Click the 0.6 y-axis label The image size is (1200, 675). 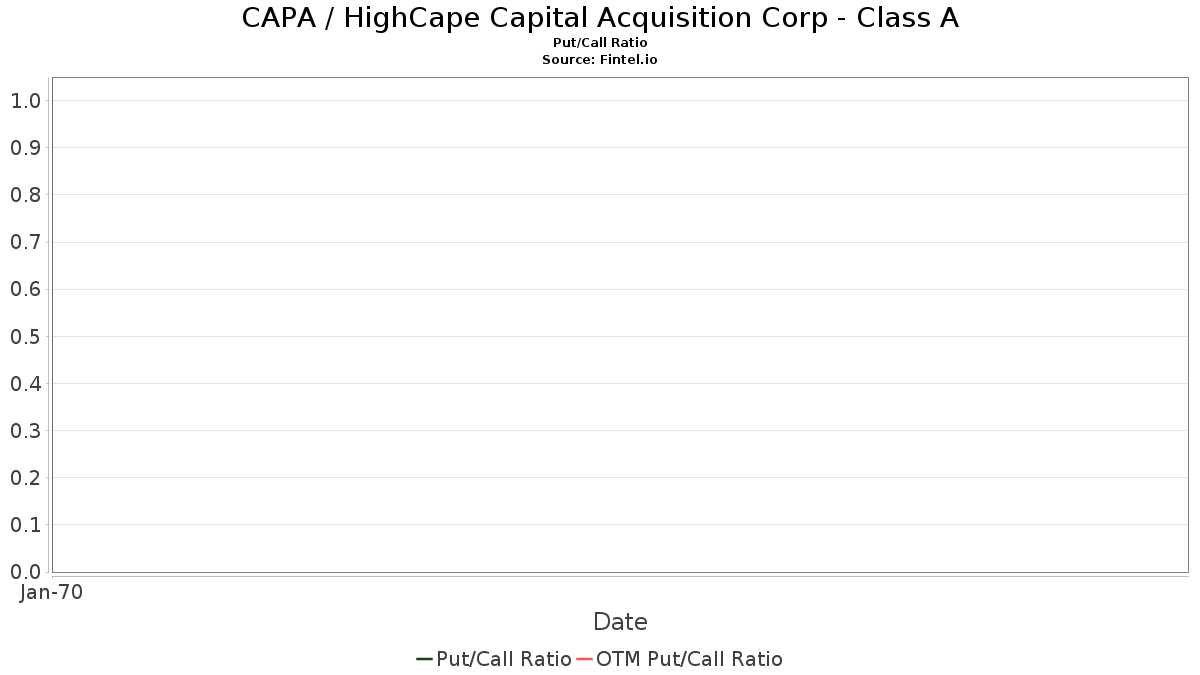click(25, 290)
